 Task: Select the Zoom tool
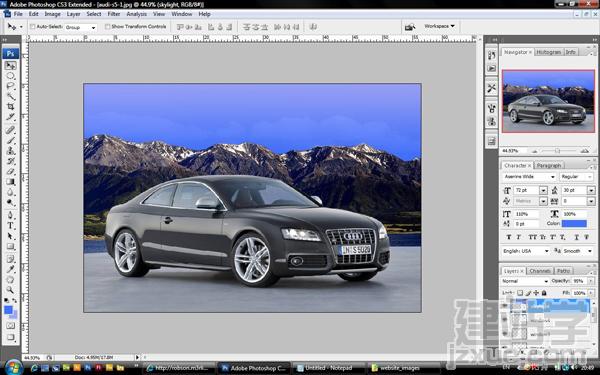(x=10, y=290)
